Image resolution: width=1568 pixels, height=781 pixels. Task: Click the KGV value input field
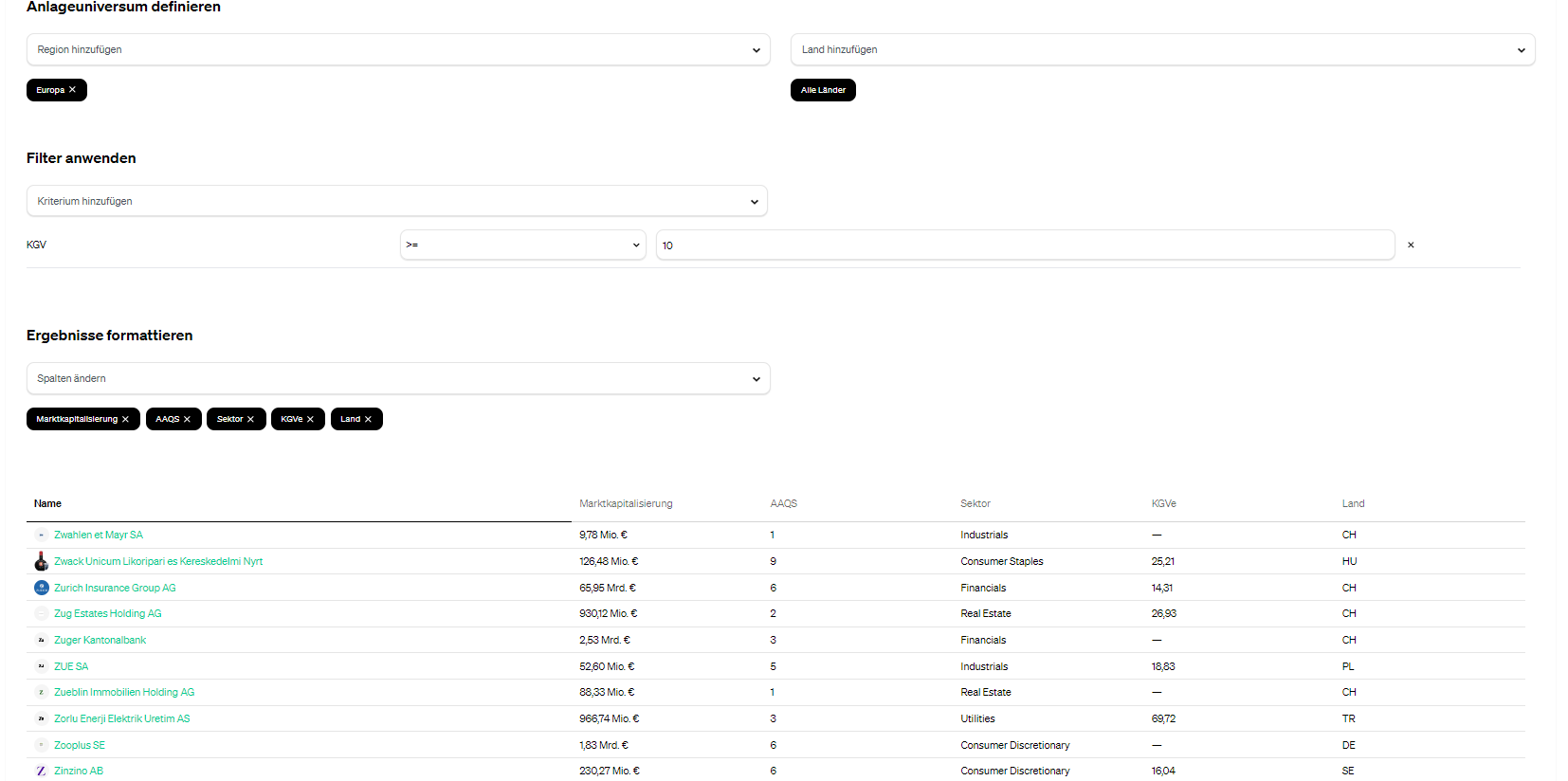tap(1025, 245)
